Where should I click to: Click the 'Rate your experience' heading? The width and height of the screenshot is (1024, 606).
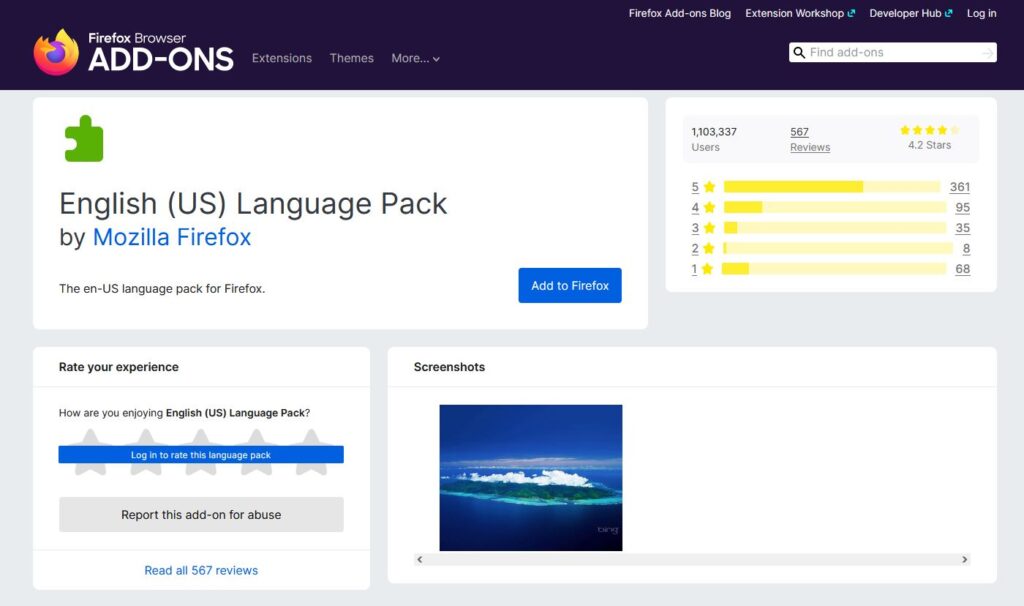tap(118, 367)
